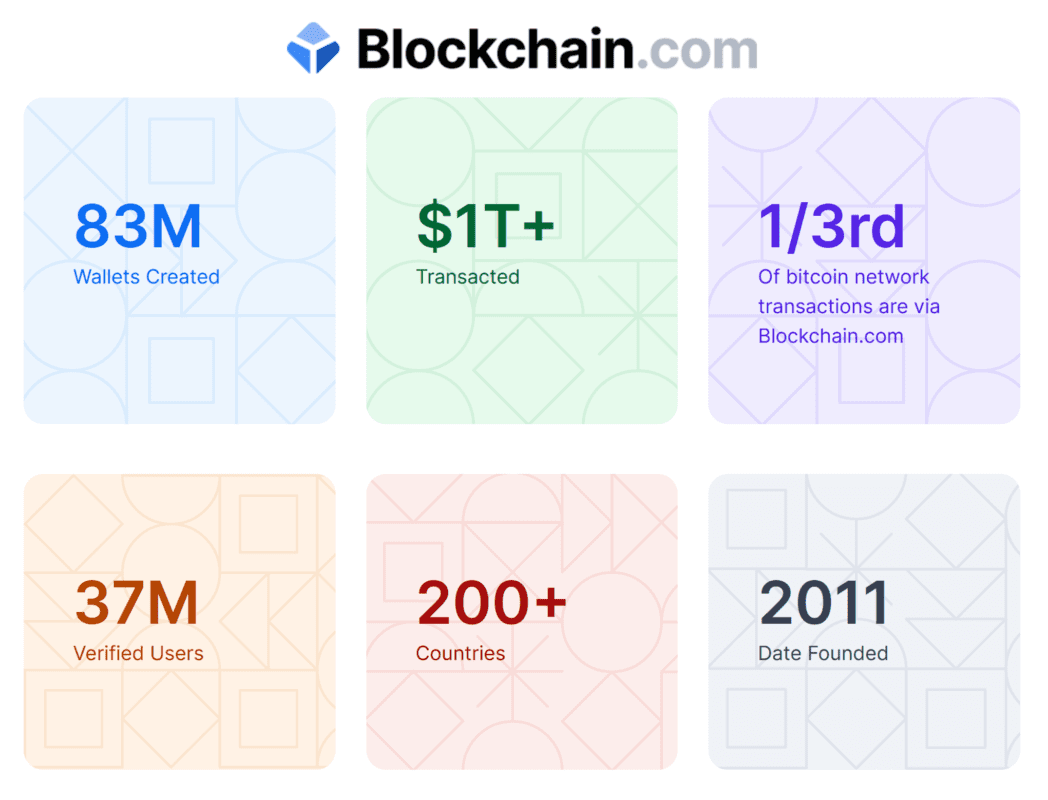Click the 83M blue headline number
The height and width of the screenshot is (800, 1048).
click(138, 227)
